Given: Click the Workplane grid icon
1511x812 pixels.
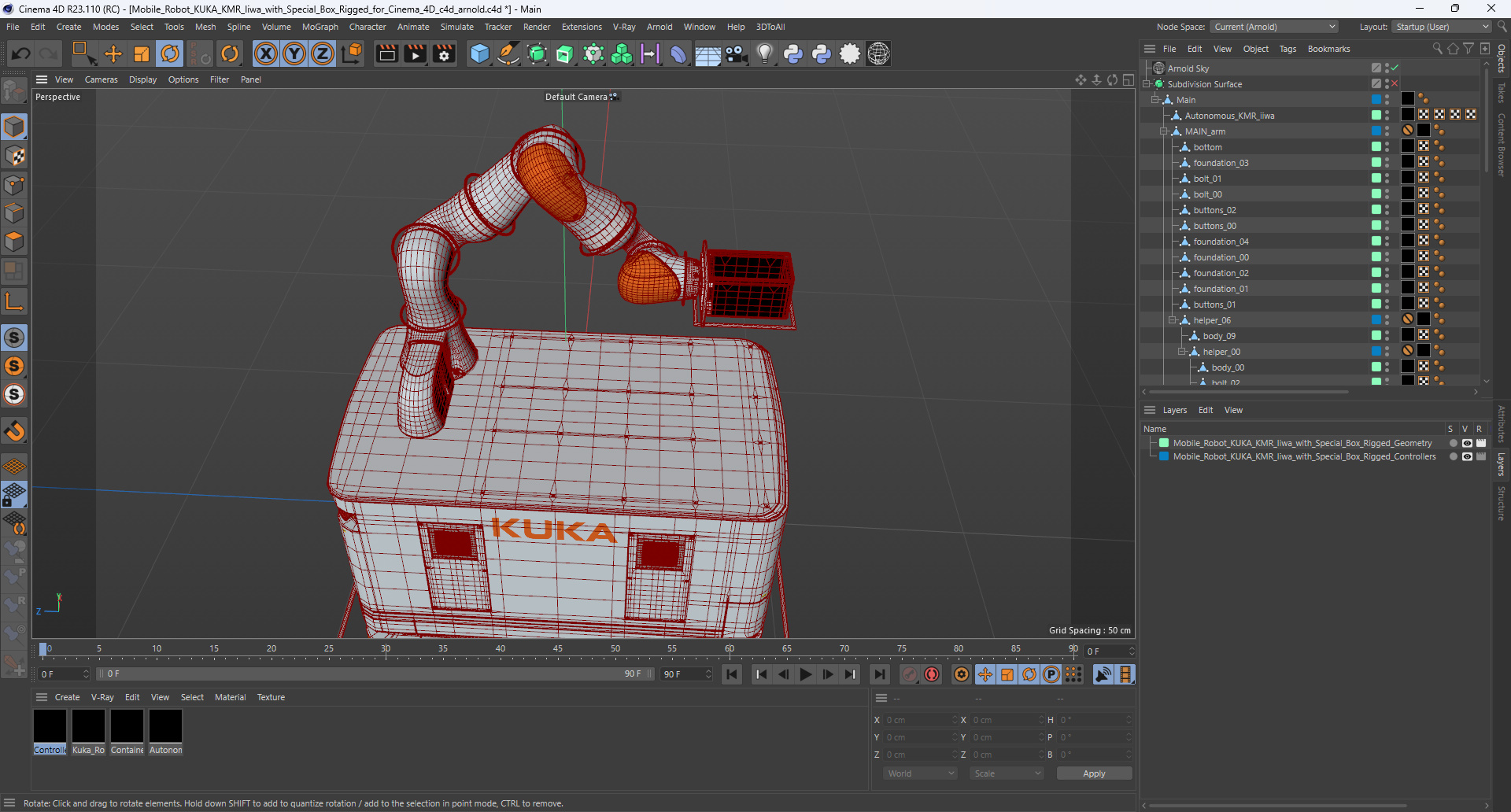Looking at the screenshot, I should tap(14, 466).
